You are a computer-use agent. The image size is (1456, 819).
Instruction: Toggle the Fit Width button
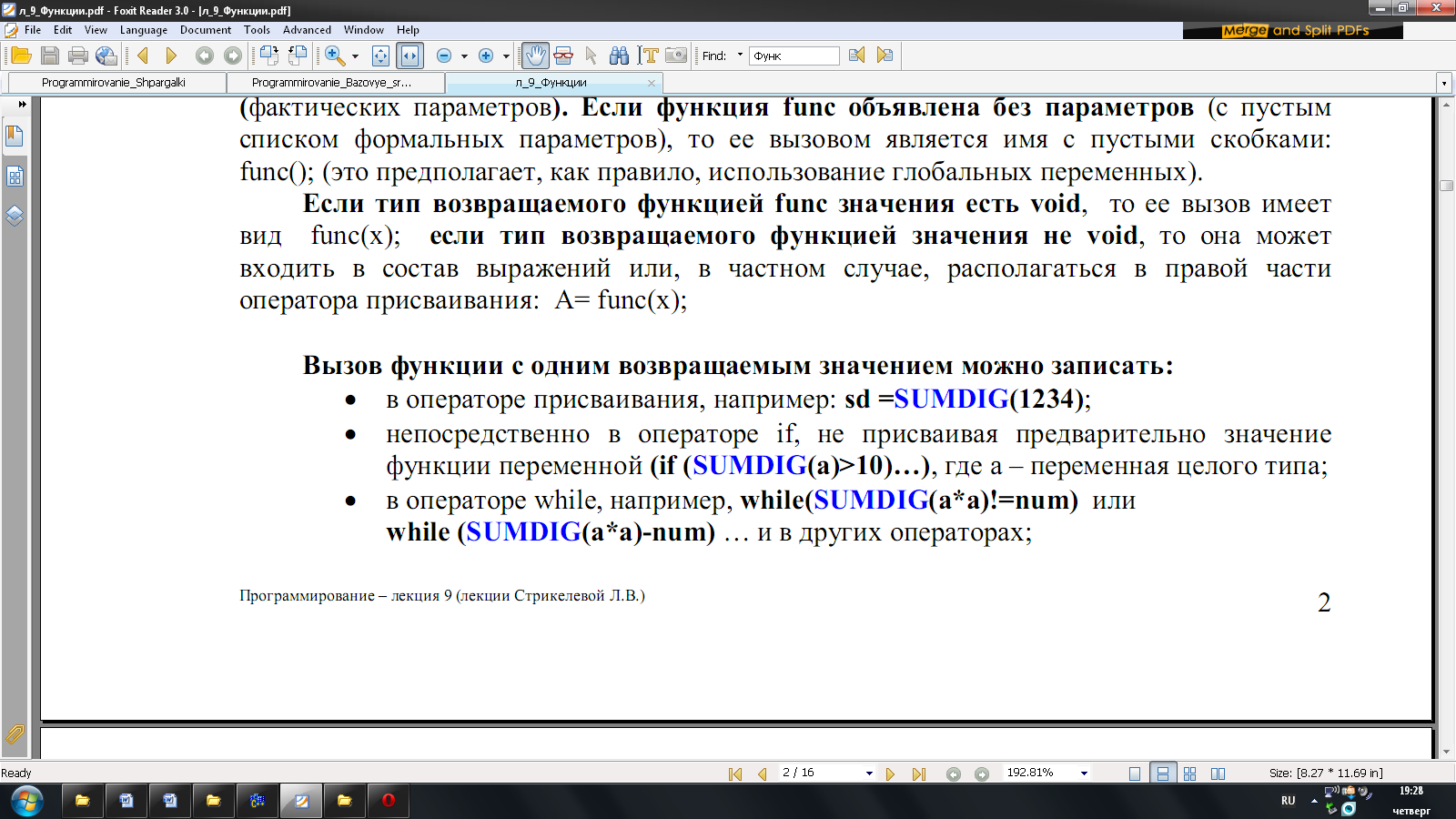[x=409, y=56]
